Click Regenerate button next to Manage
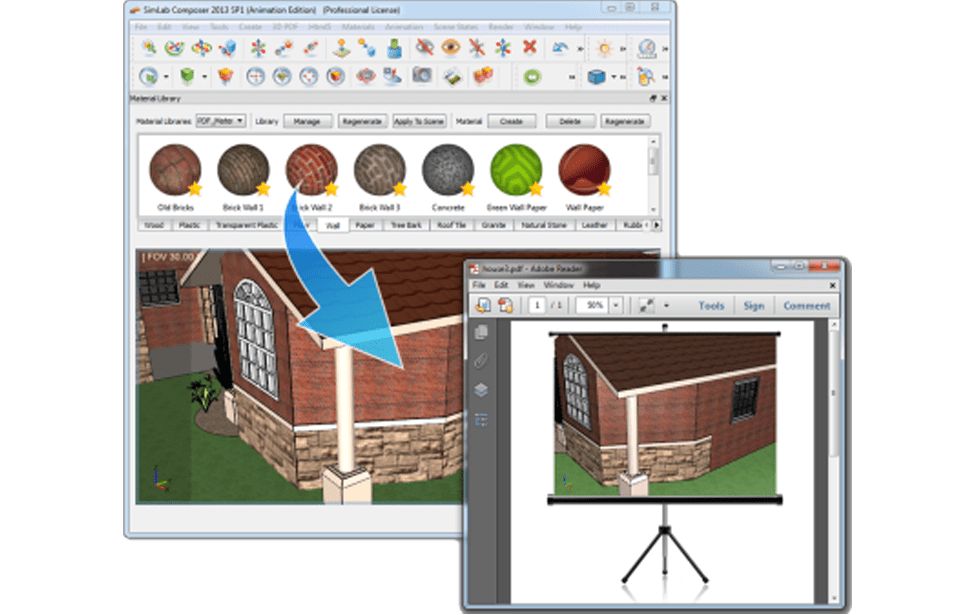Viewport: 973px width, 615px height. (x=362, y=121)
